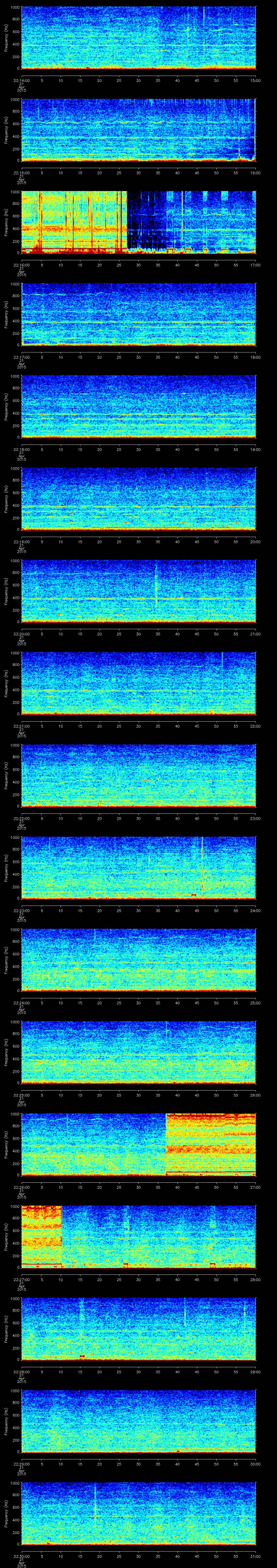The width and height of the screenshot is (277, 1568).
Task: Click the 22:23:00 timestamp label
Action: 21,910
